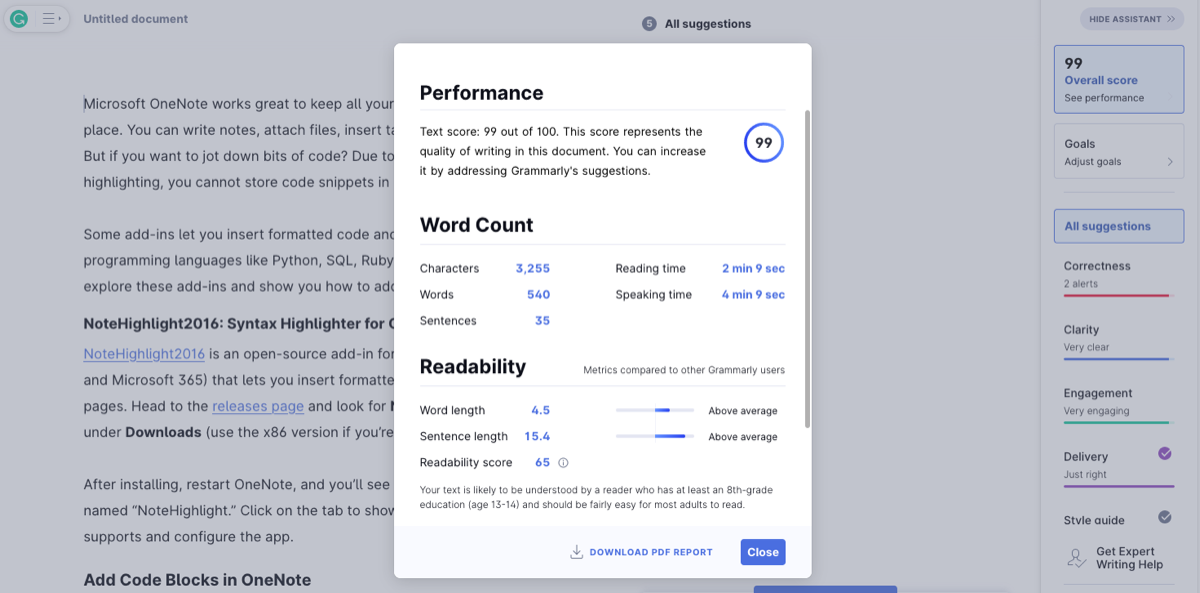Click the Word Count heading
Image resolution: width=1200 pixels, height=593 pixels.
coord(477,225)
